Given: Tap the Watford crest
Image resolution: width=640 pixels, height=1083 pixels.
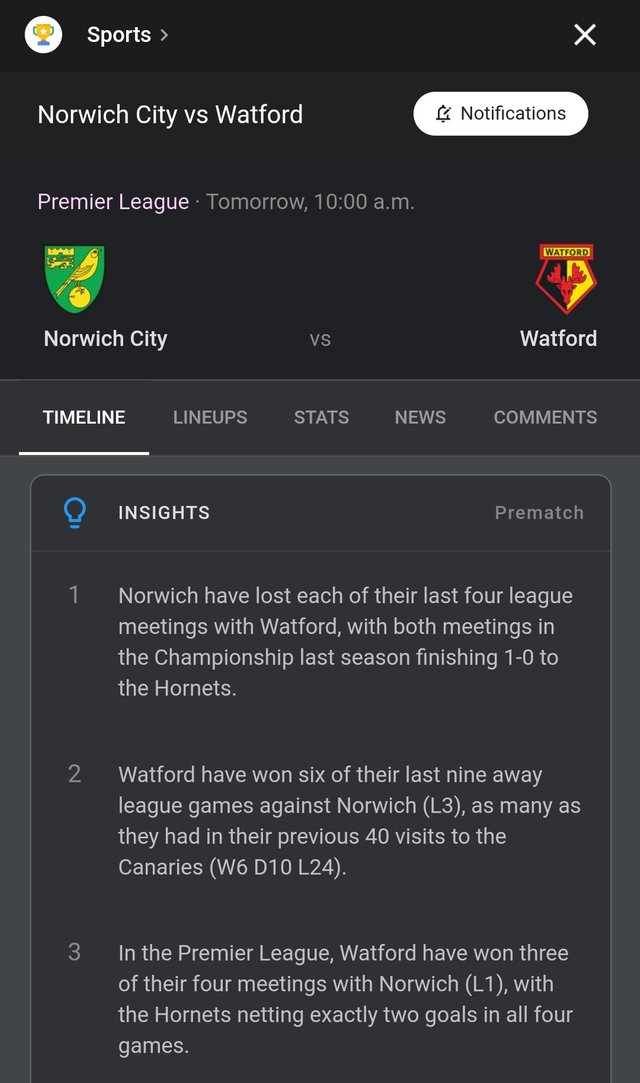Looking at the screenshot, I should (x=566, y=279).
